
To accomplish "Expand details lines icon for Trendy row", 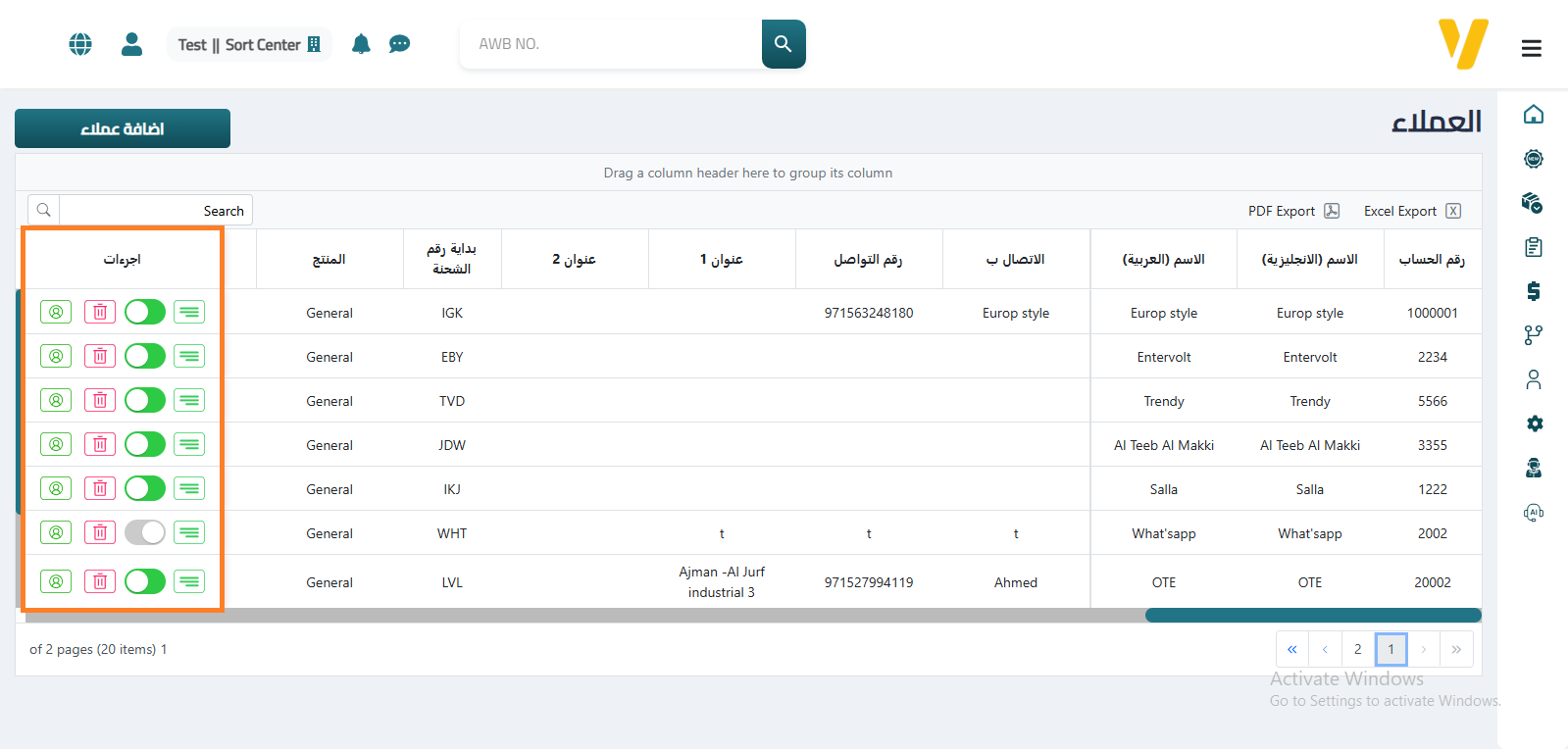I will coord(189,400).
